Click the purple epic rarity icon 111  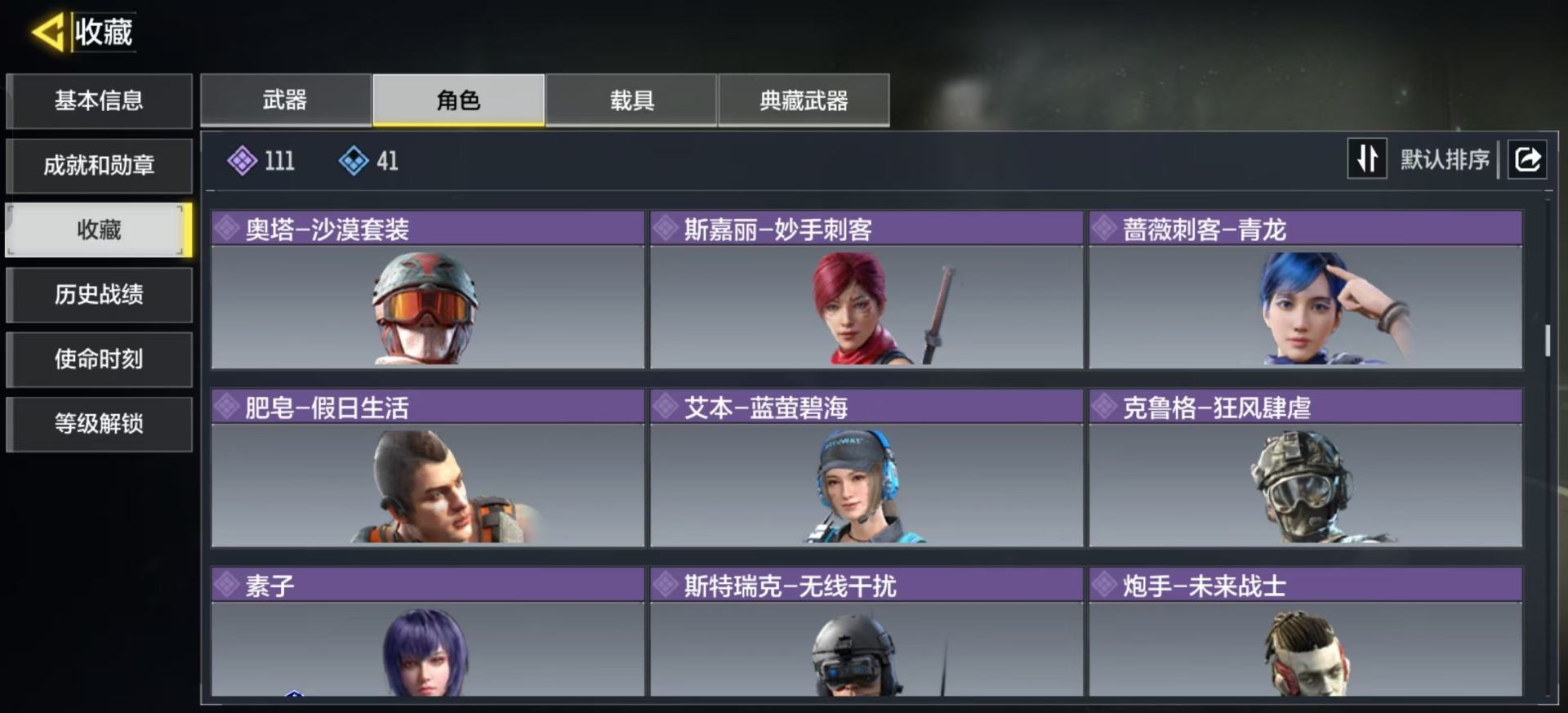click(242, 161)
